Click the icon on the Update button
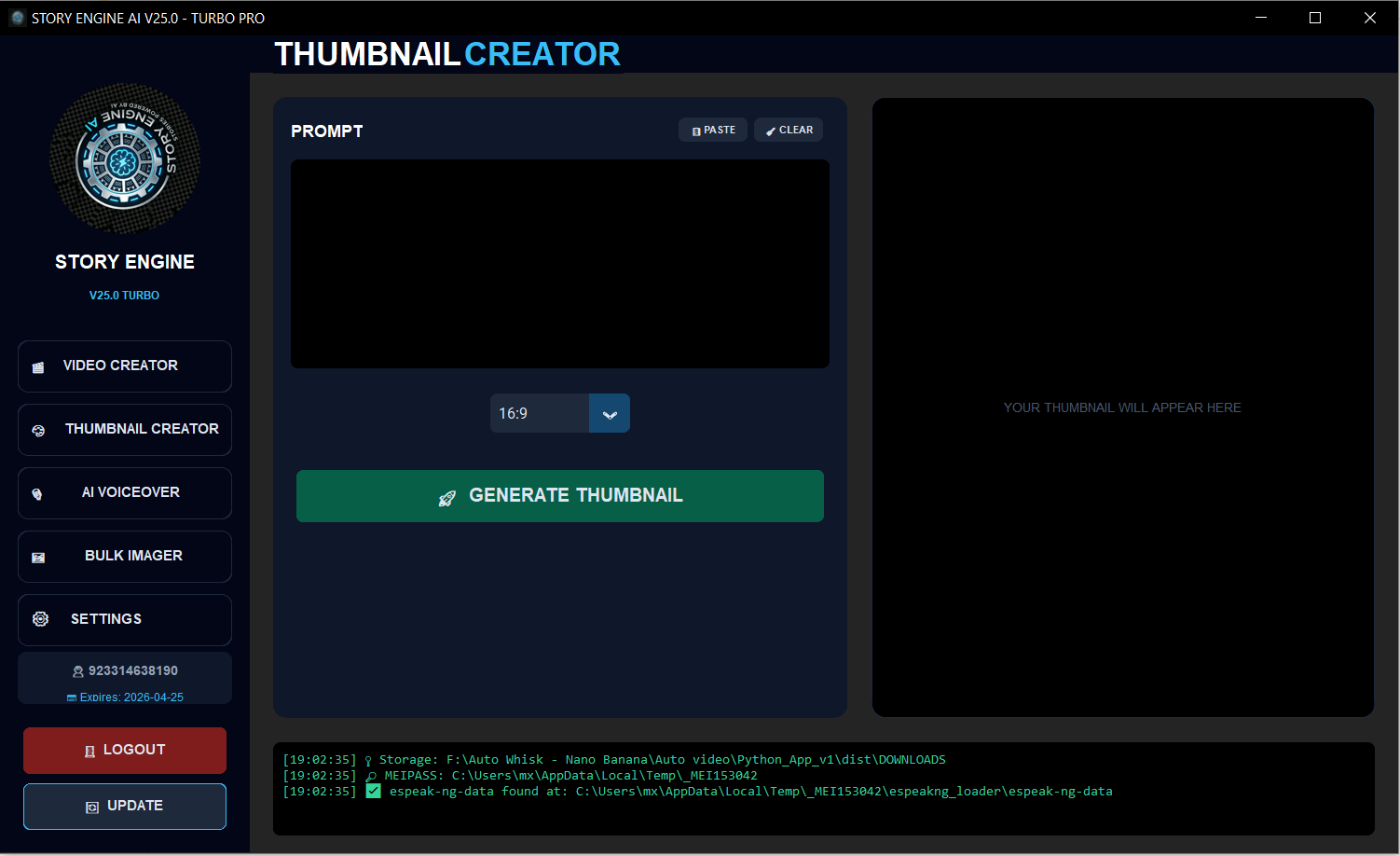This screenshot has height=856, width=1400. 93,807
